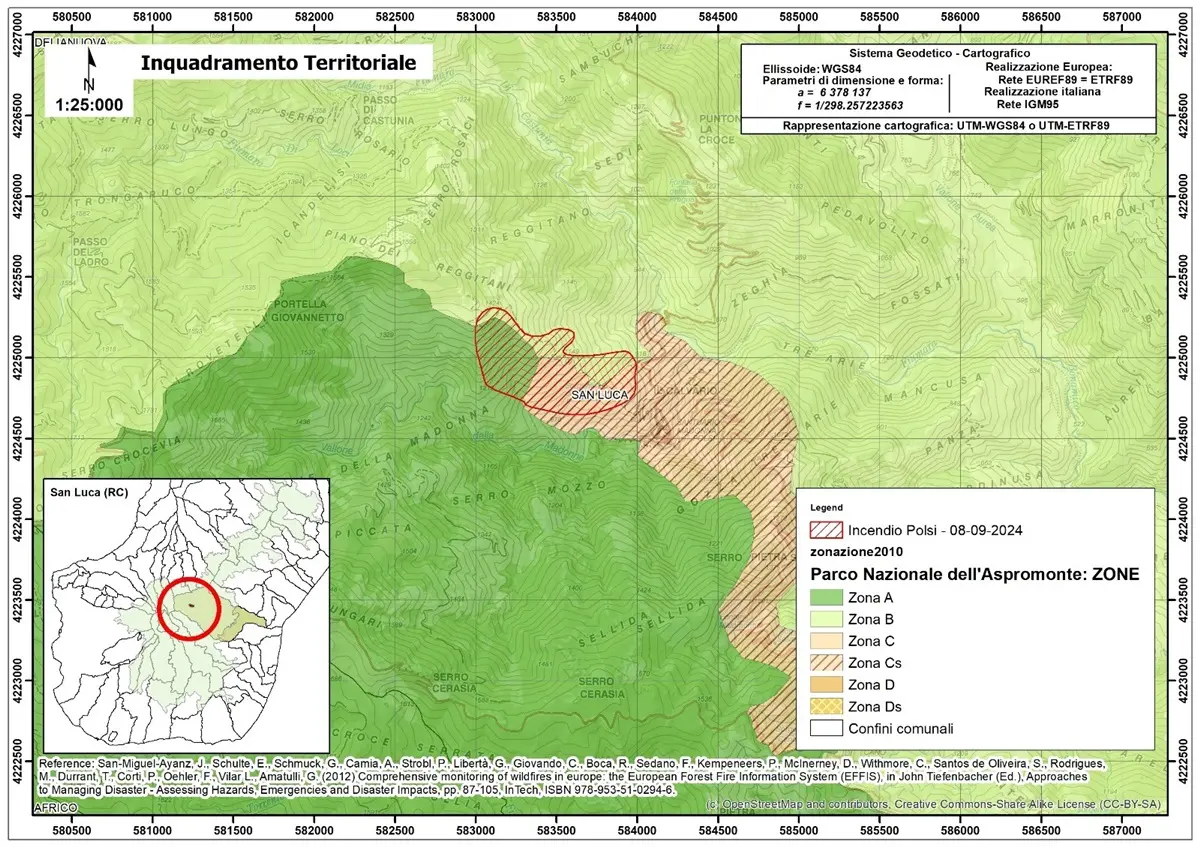Select the Incendio Polsi hatched legend symbol
1200x847 pixels.
(826, 530)
